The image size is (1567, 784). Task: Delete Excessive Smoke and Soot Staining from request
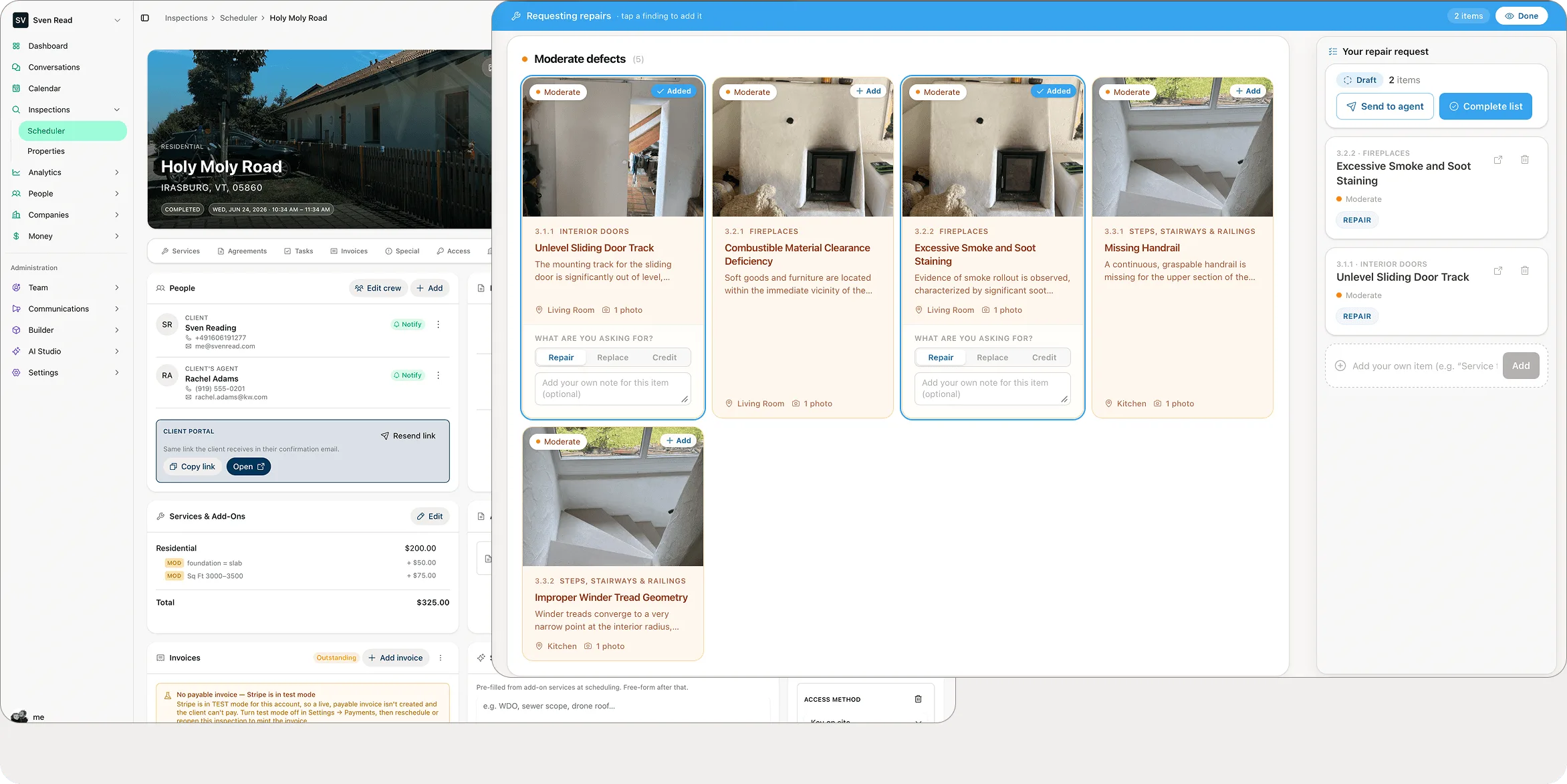pos(1525,160)
